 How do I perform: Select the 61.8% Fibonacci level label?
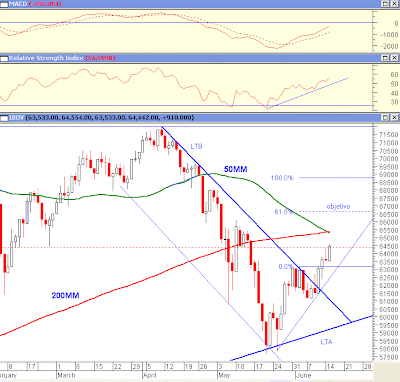click(x=284, y=212)
